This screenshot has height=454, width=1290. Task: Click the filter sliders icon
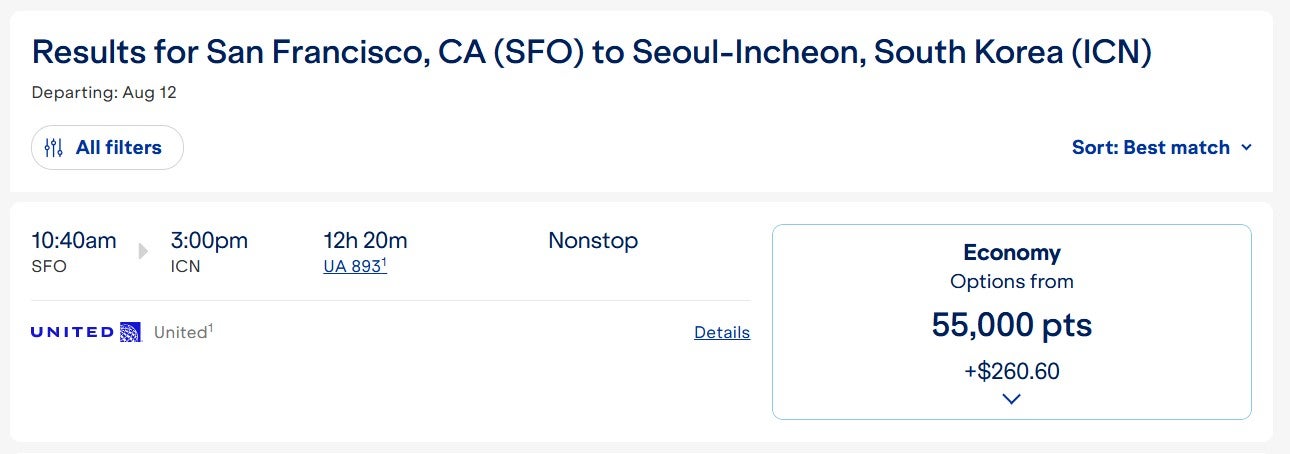click(54, 148)
